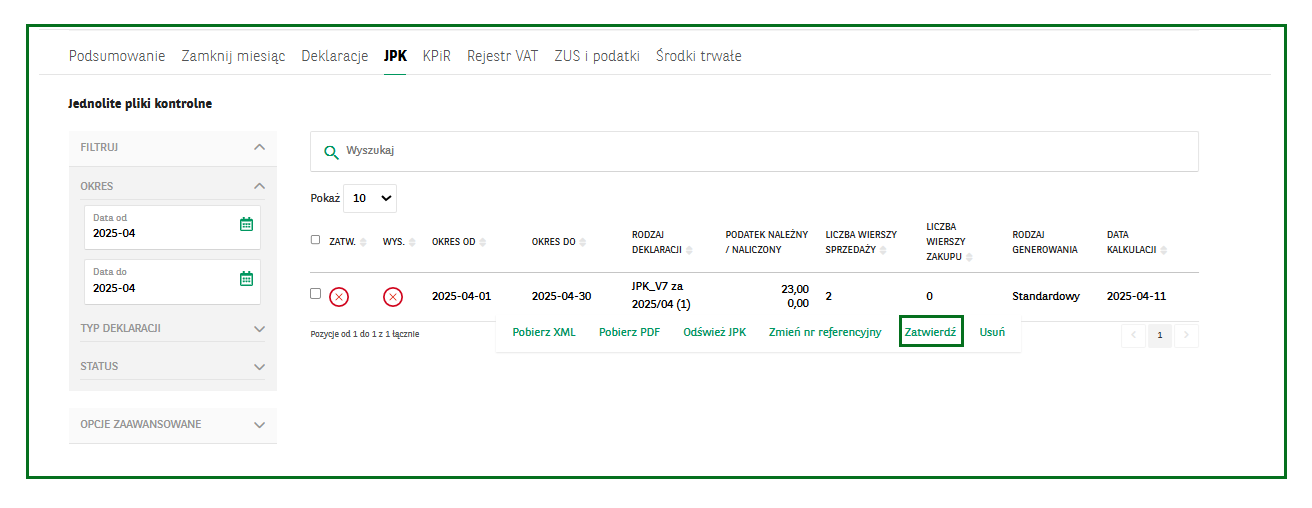Screen dimensions: 1312x508
Task: Click Zmień nr referencyjny link
Action: [x=825, y=332]
